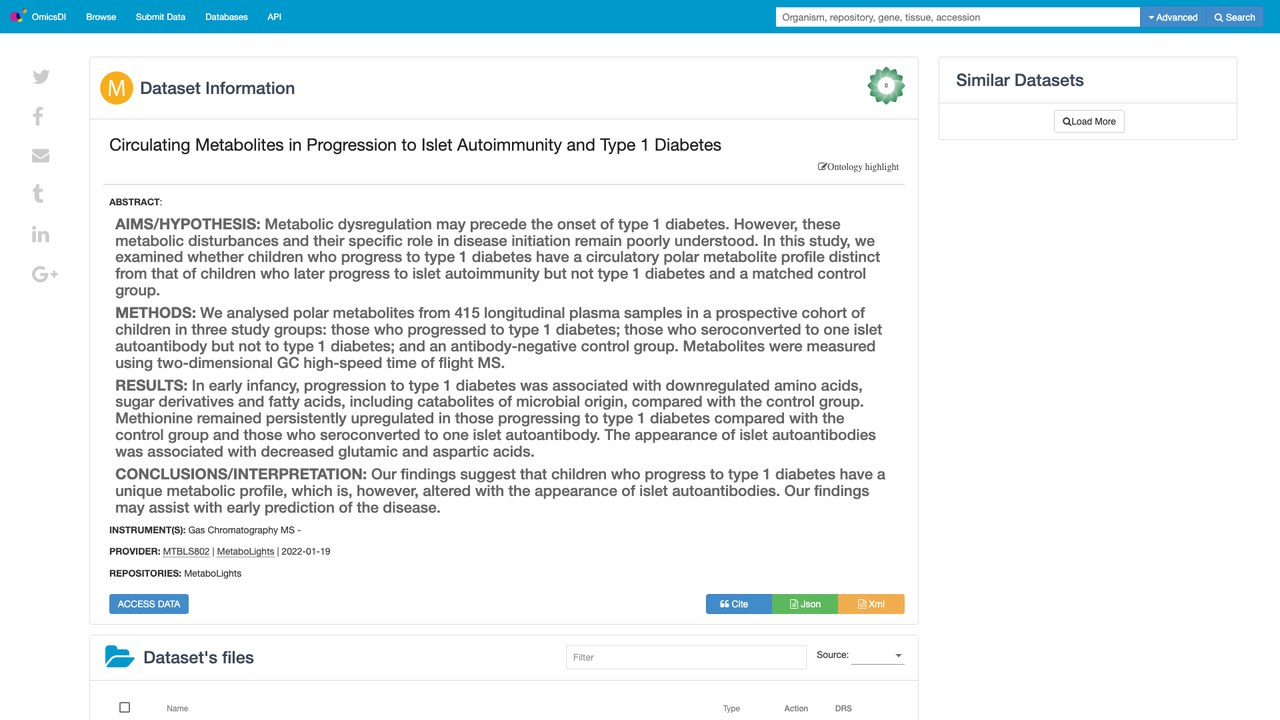Export dataset as Json

(x=805, y=604)
